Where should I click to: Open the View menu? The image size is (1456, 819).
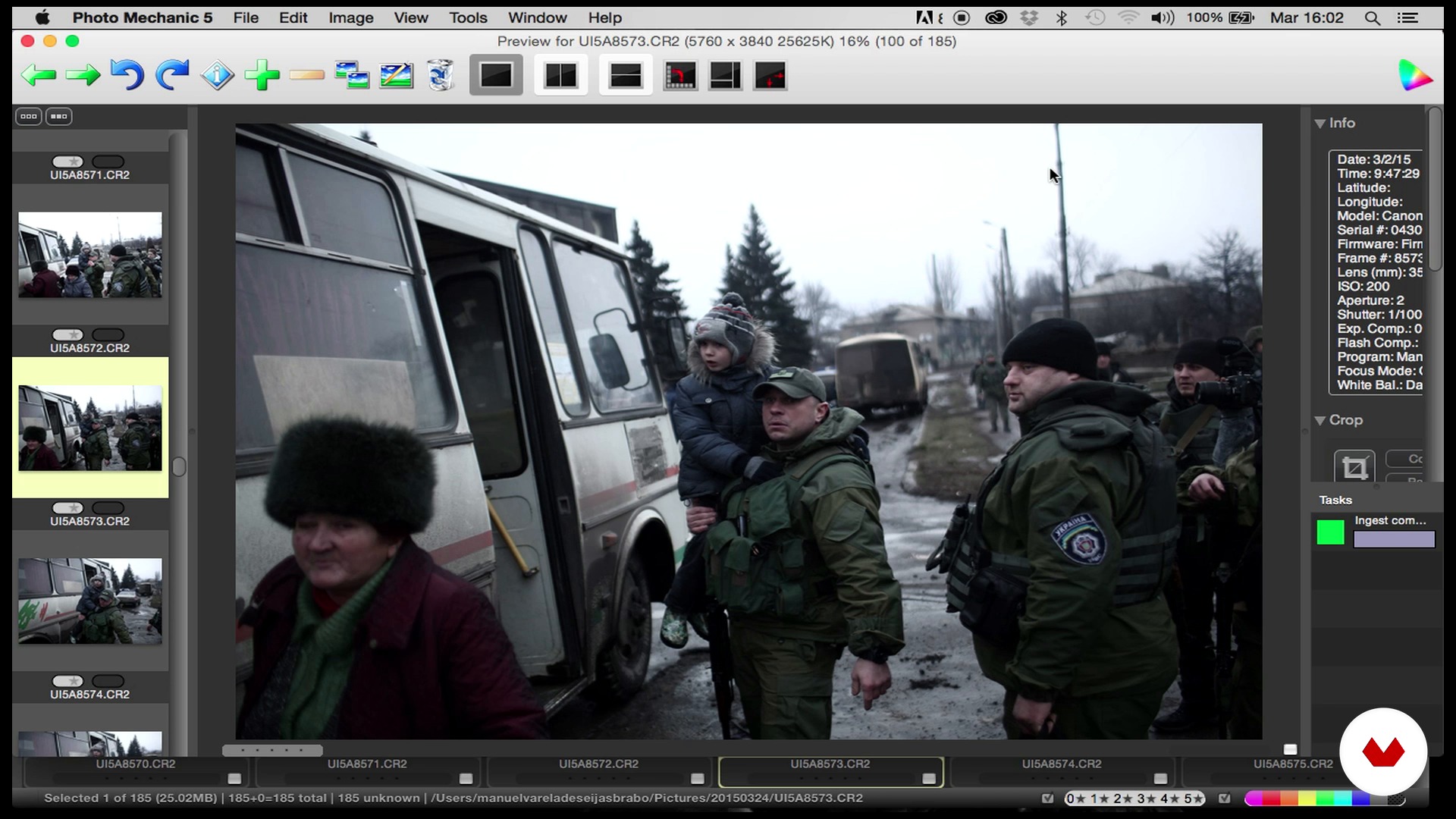[411, 17]
